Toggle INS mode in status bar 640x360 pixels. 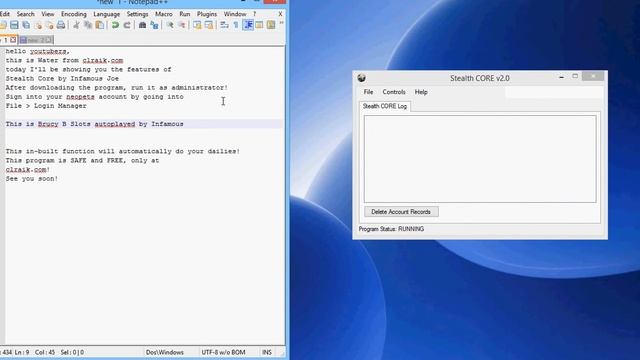click(x=267, y=352)
